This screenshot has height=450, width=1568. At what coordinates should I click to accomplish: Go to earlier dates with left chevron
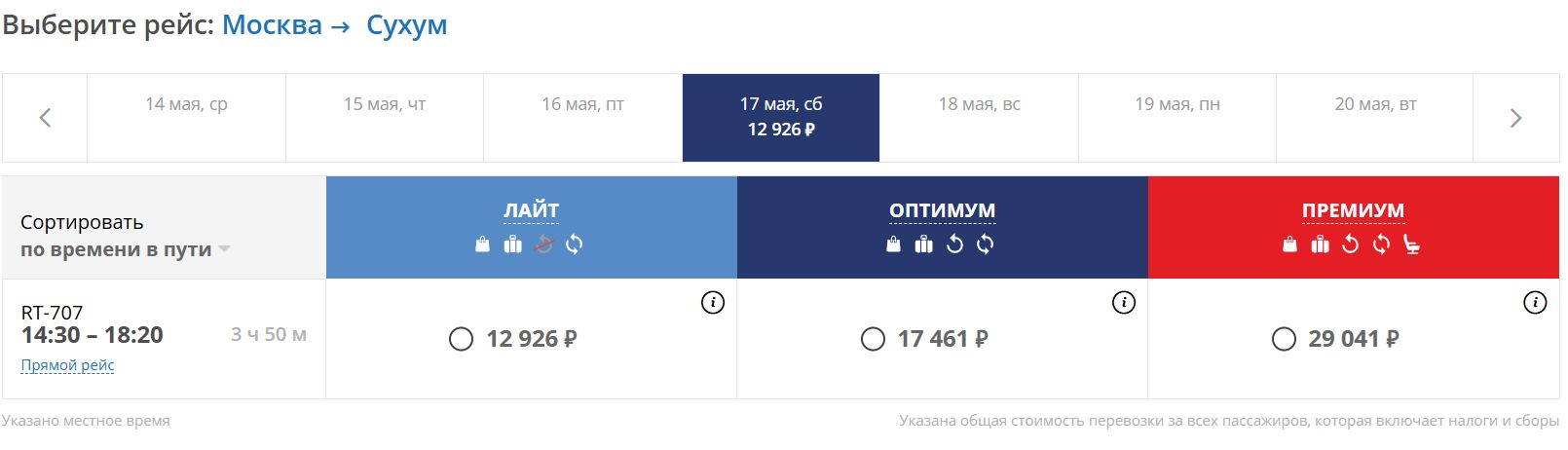point(45,118)
